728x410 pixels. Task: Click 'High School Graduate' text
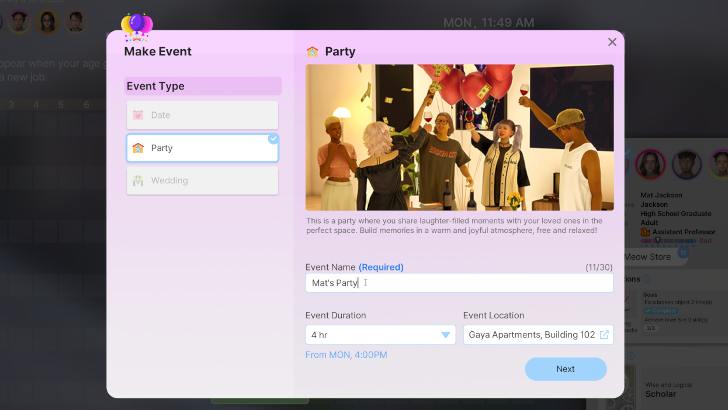tap(676, 214)
